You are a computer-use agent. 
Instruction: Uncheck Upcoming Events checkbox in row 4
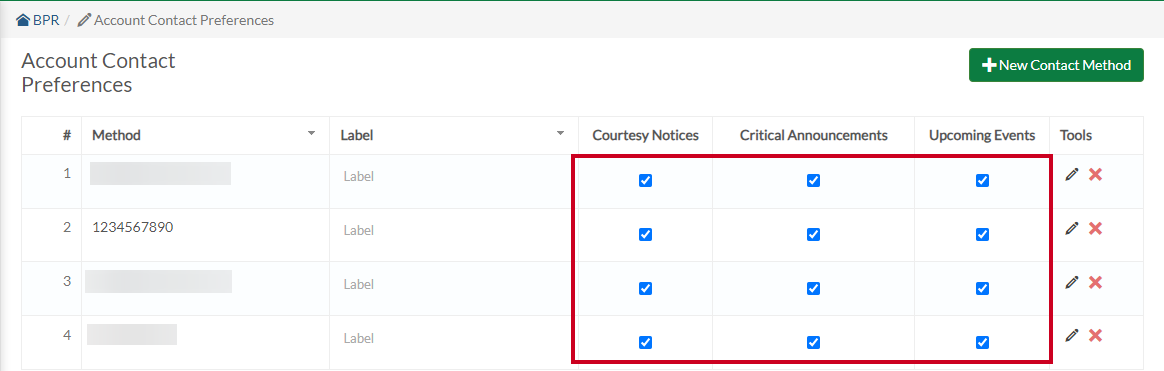[x=982, y=342]
